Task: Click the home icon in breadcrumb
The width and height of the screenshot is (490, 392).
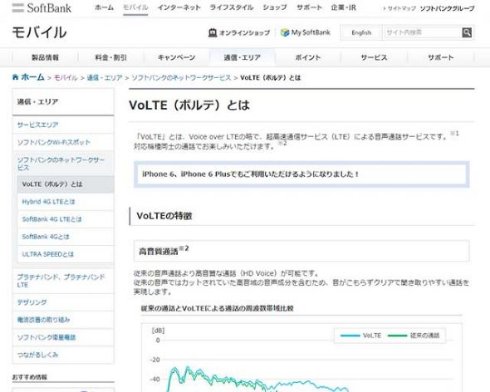Action: (x=15, y=77)
